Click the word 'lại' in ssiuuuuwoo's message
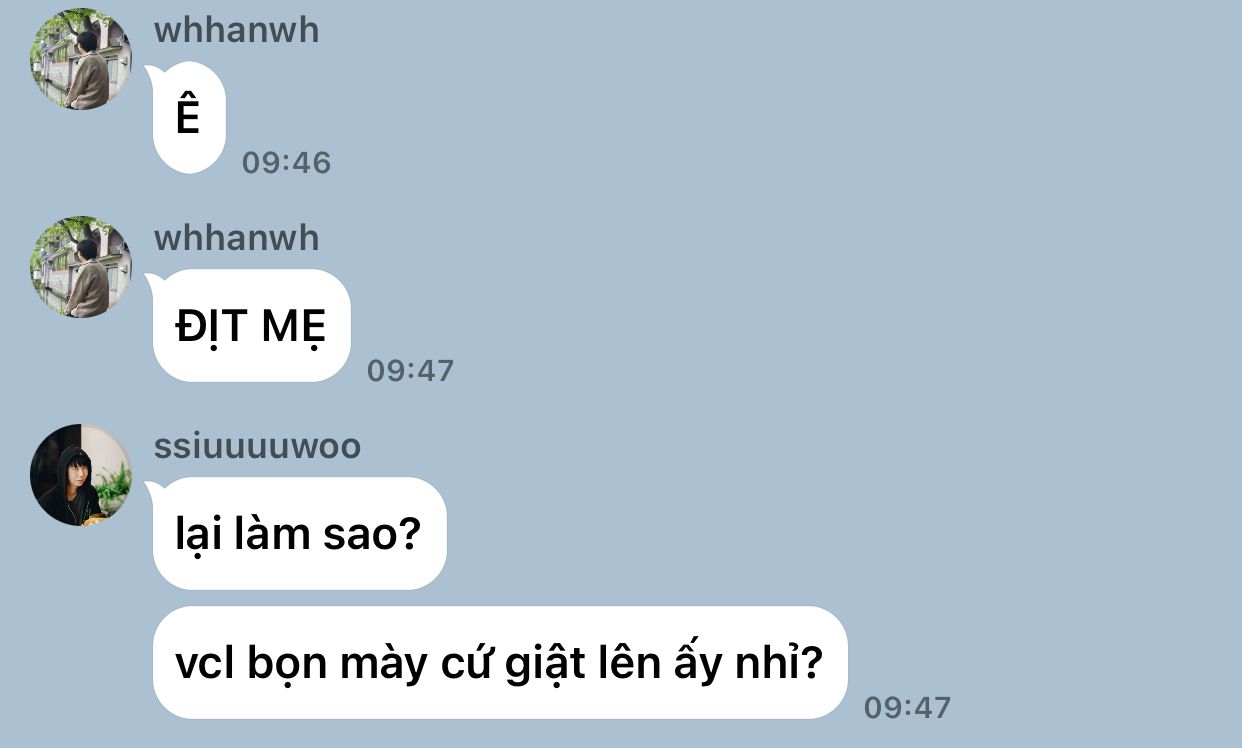Viewport: 1242px width, 748px height. tap(195, 536)
